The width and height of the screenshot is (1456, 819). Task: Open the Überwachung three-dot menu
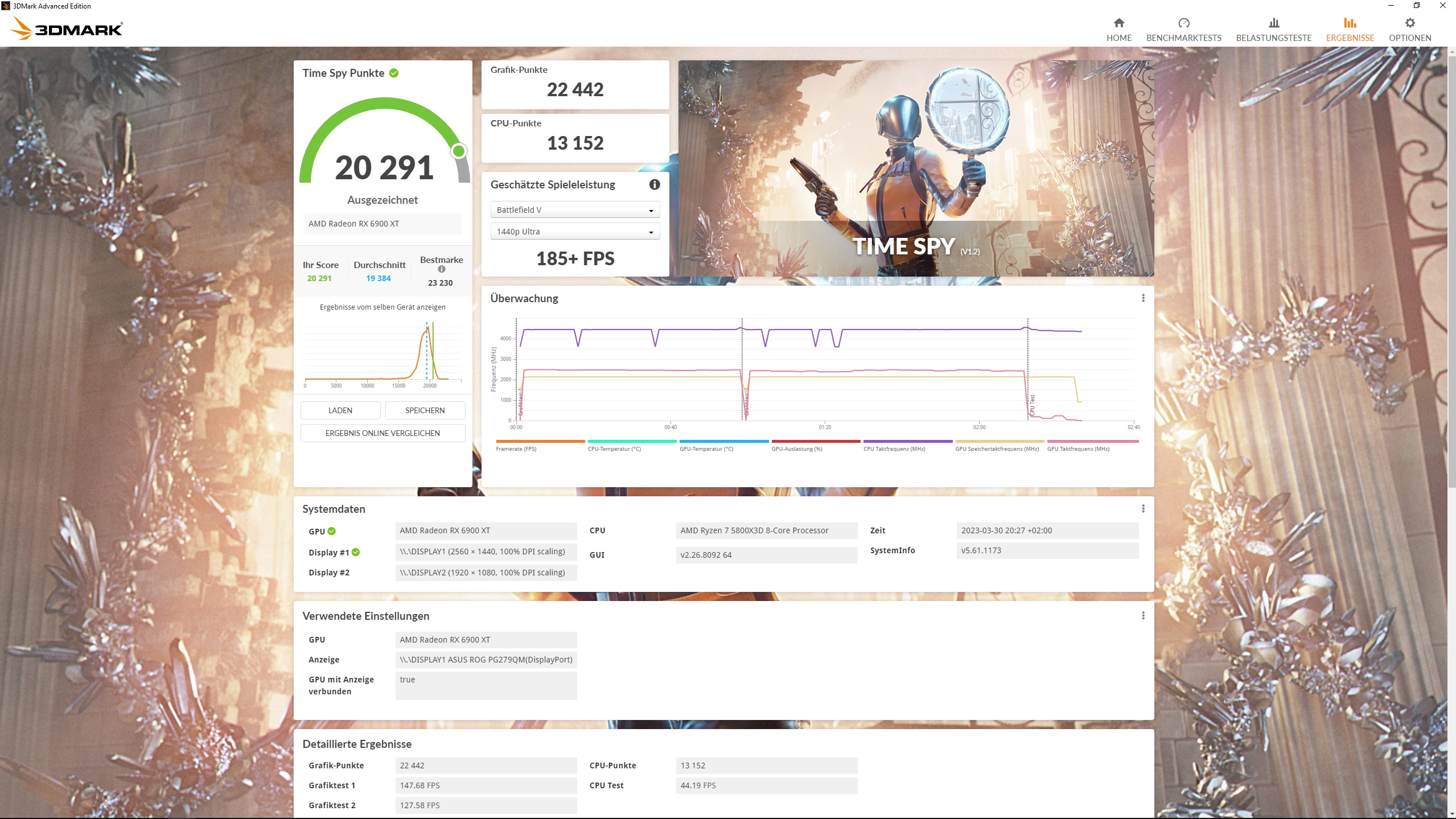click(x=1143, y=298)
